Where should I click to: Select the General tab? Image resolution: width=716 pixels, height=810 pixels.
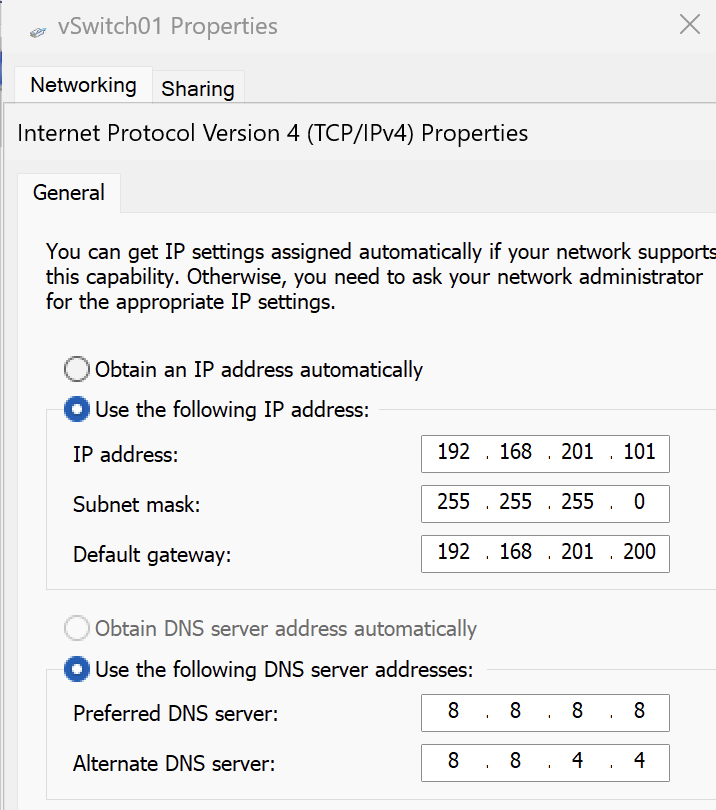69,193
